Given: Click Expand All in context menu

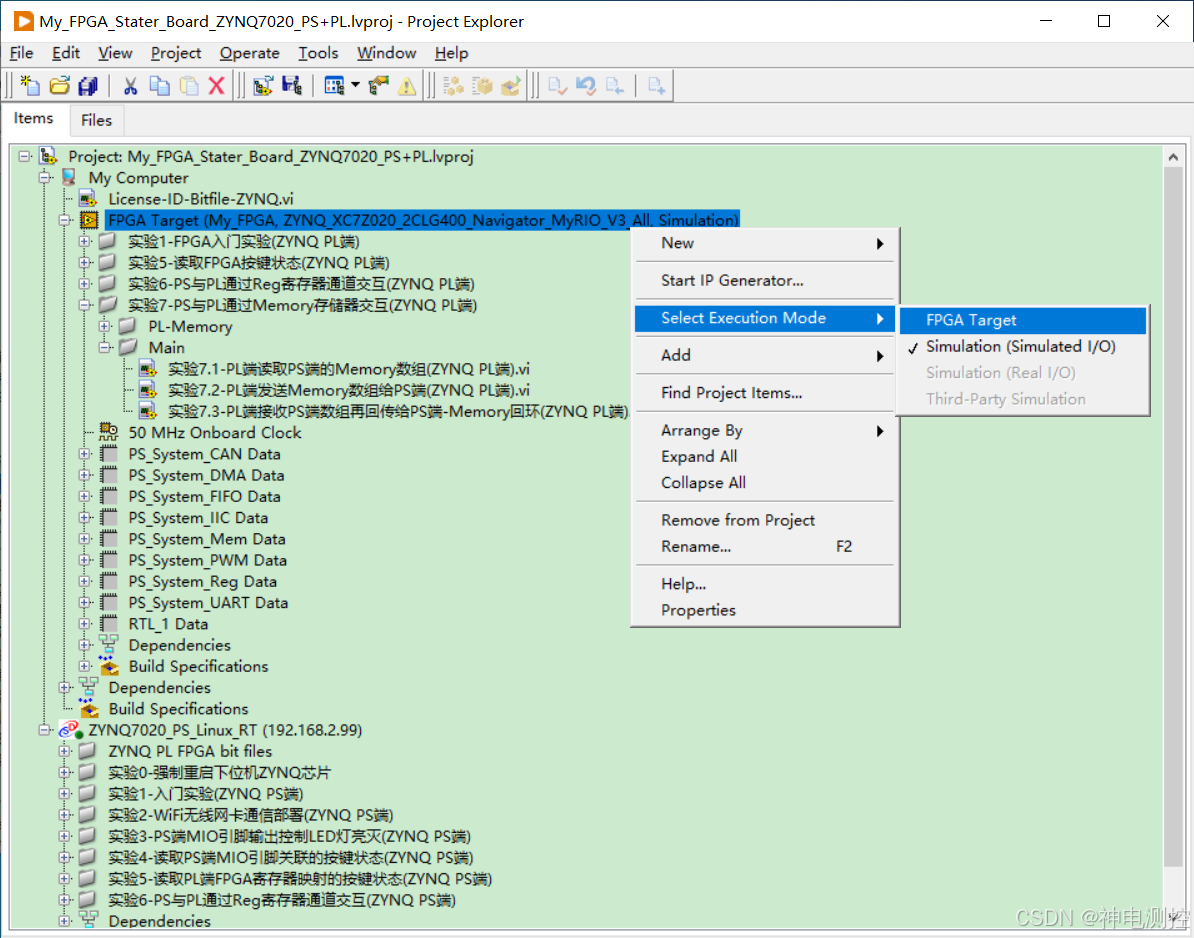Looking at the screenshot, I should point(765,457).
